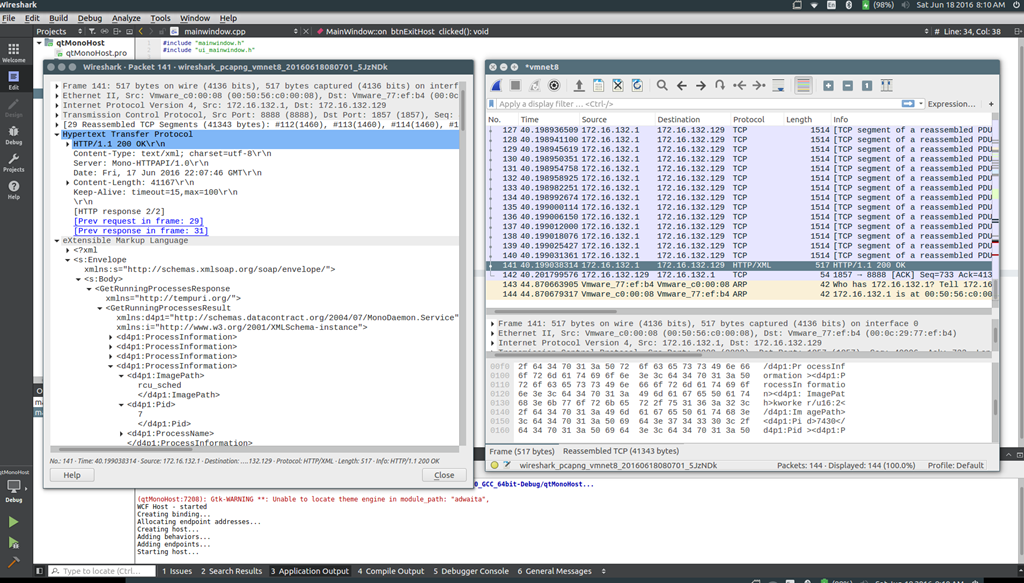Toggle auto-scroll during live capture

point(777,86)
